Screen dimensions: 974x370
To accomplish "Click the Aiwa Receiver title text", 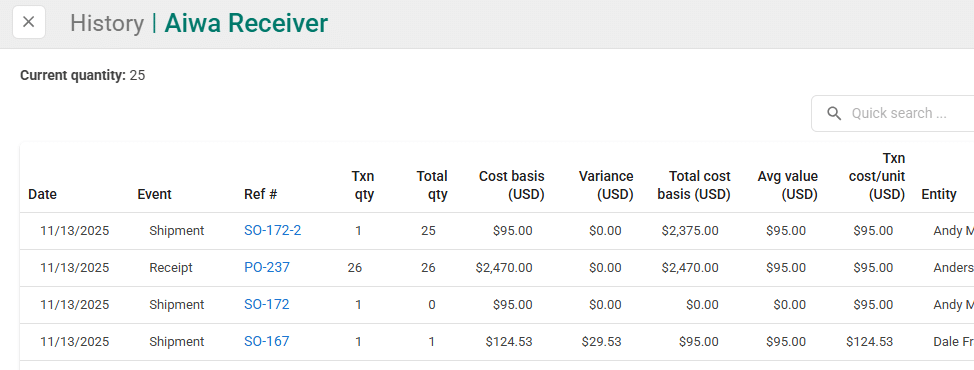I will coord(246,23).
